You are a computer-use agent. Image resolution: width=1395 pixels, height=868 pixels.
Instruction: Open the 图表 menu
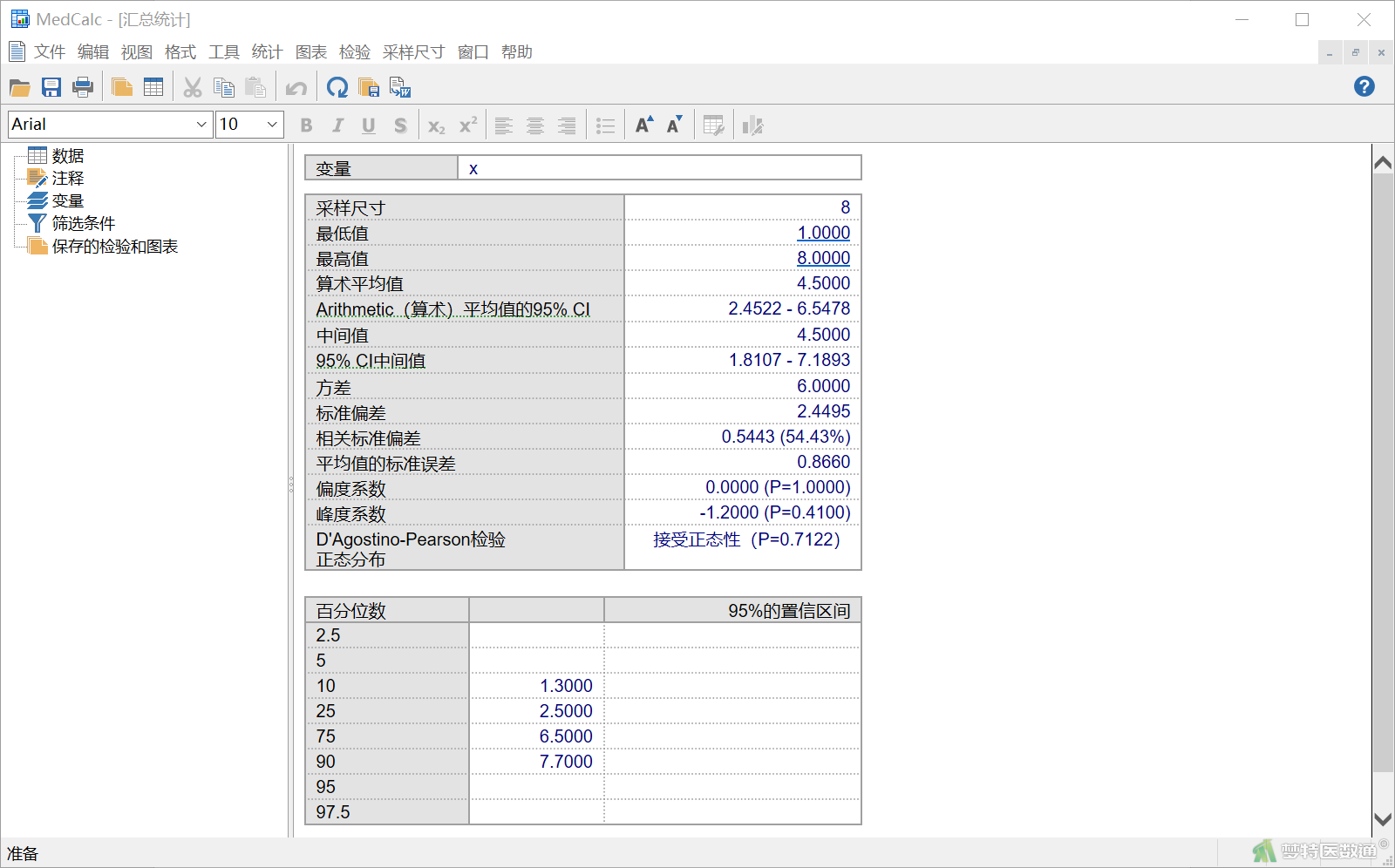311,52
